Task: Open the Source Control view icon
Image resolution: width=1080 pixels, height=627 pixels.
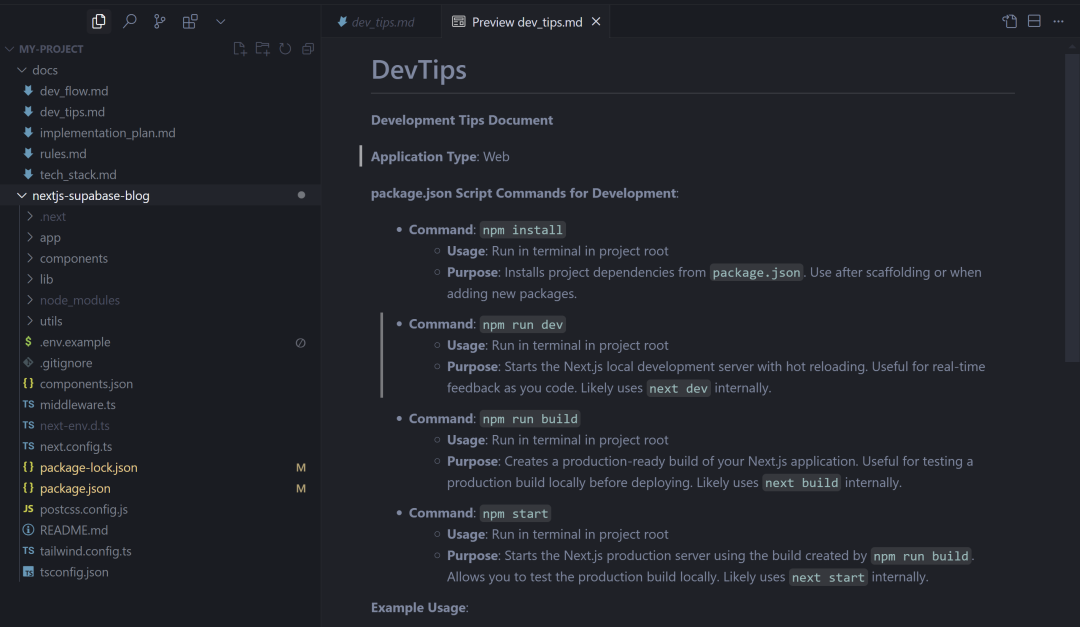Action: pos(159,21)
